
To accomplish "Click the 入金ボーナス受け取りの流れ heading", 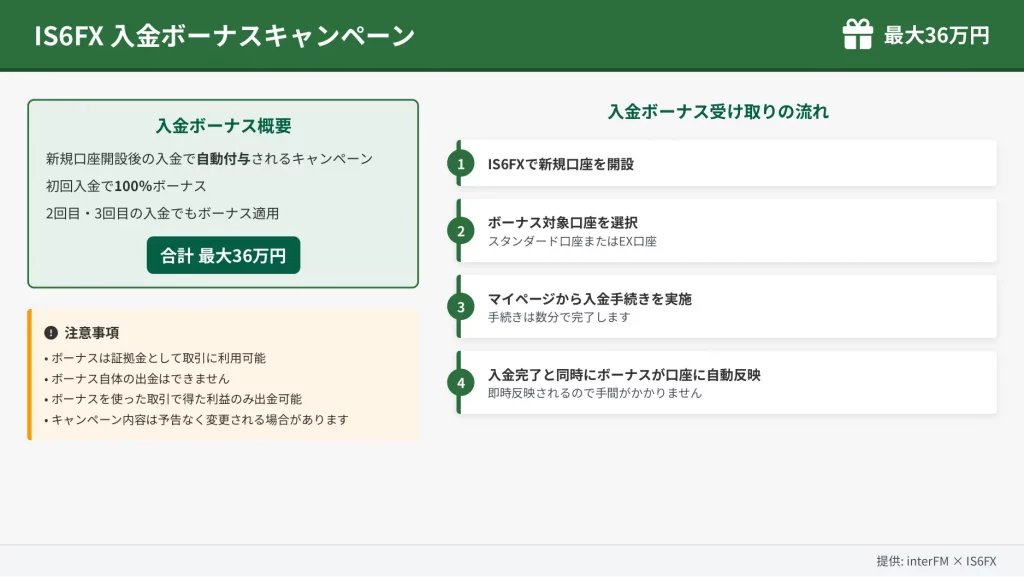I will [718, 112].
